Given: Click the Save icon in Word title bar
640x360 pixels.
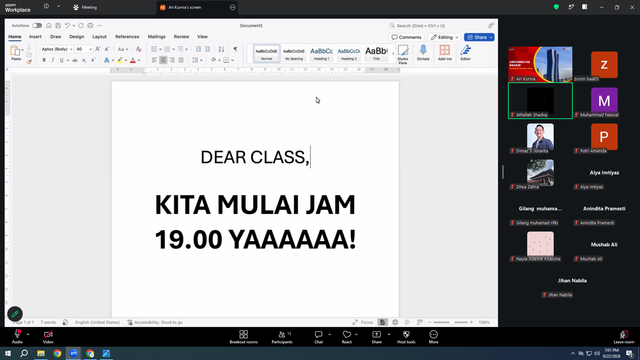Looking at the screenshot, I should [x=58, y=25].
